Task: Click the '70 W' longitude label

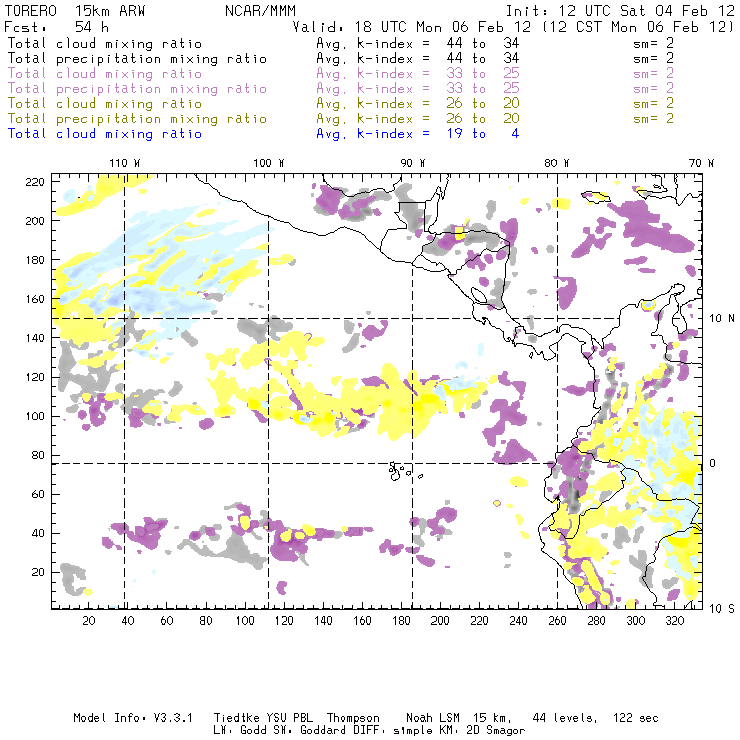Action: (x=701, y=163)
